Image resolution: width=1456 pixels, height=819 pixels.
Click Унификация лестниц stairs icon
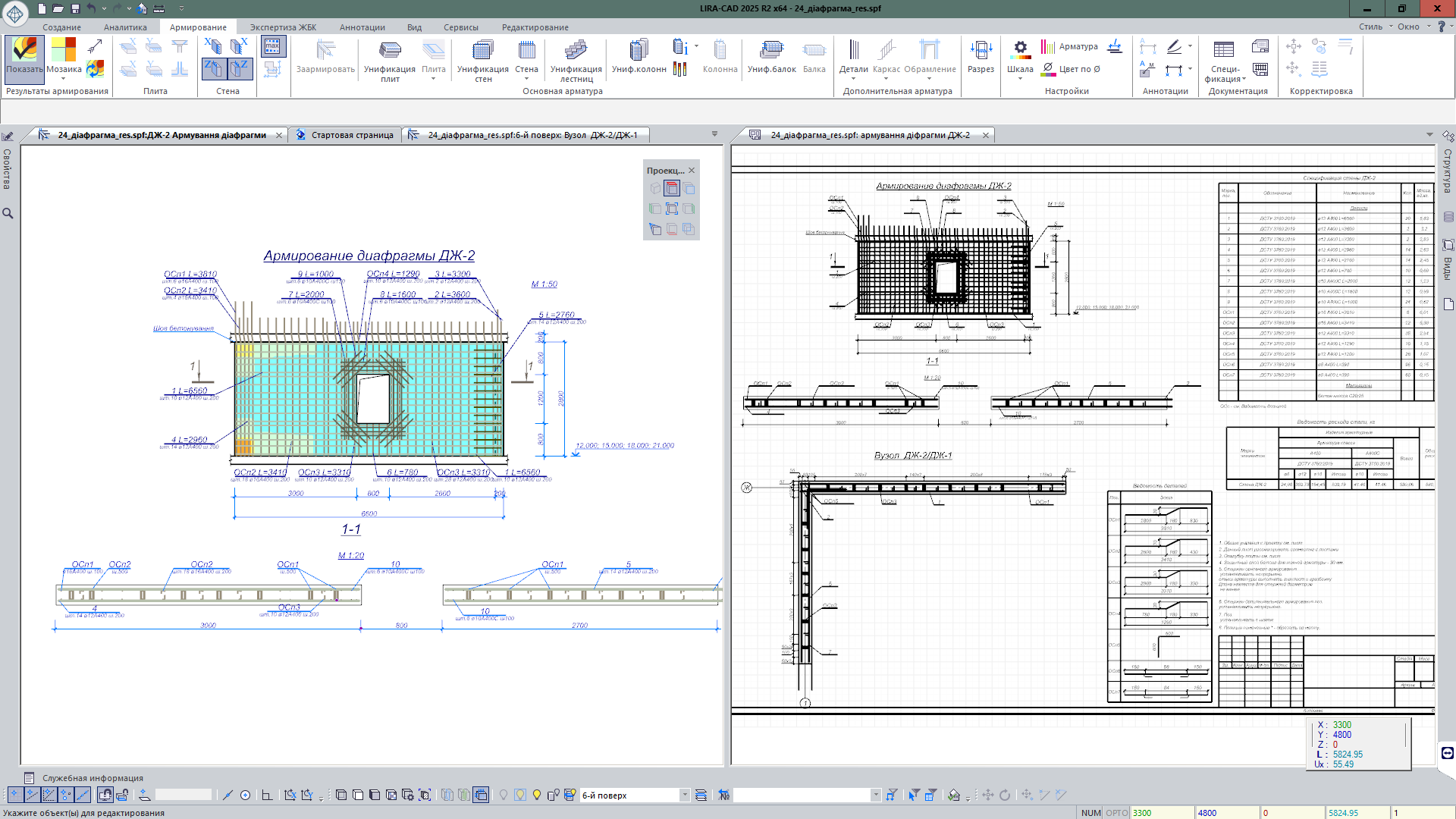pos(576,58)
